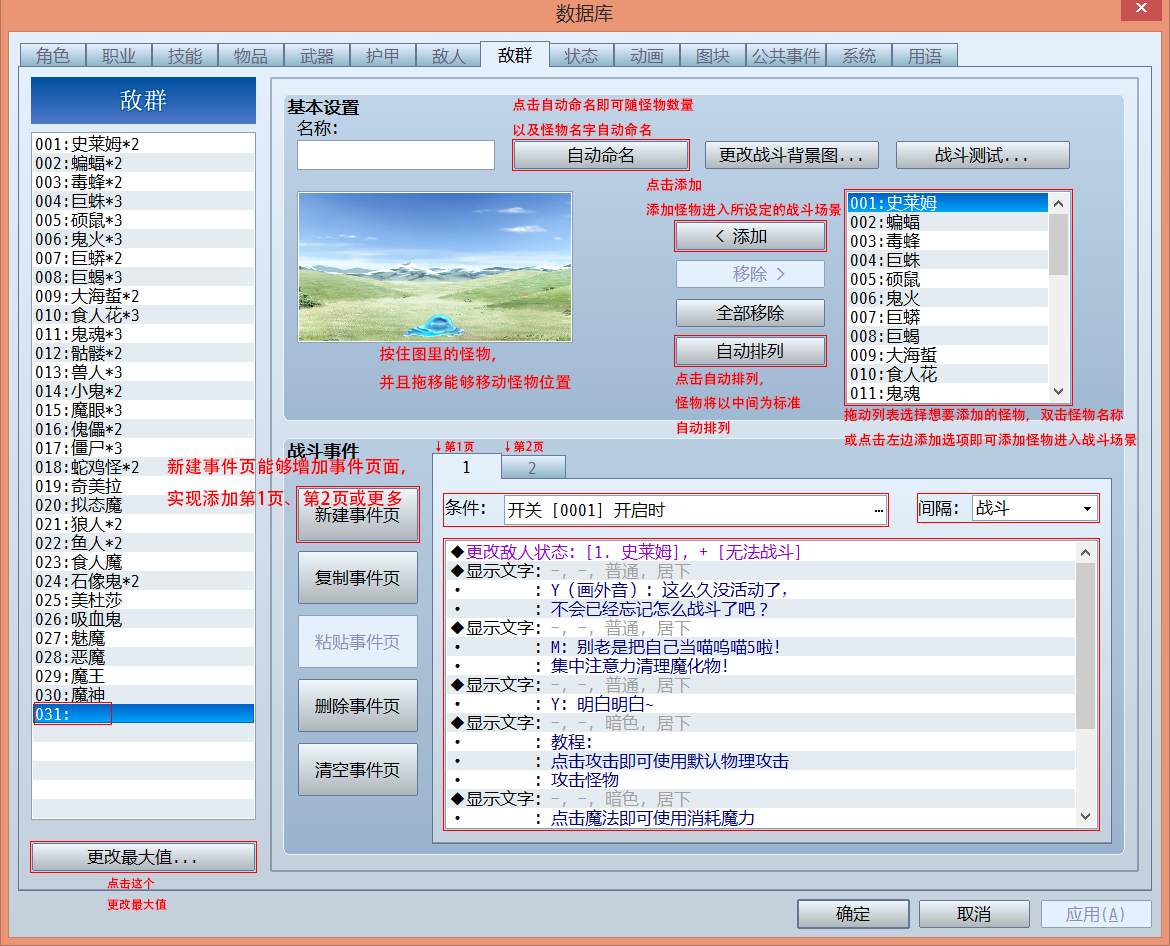Open the 动画 tab
This screenshot has width=1170, height=946.
646,56
